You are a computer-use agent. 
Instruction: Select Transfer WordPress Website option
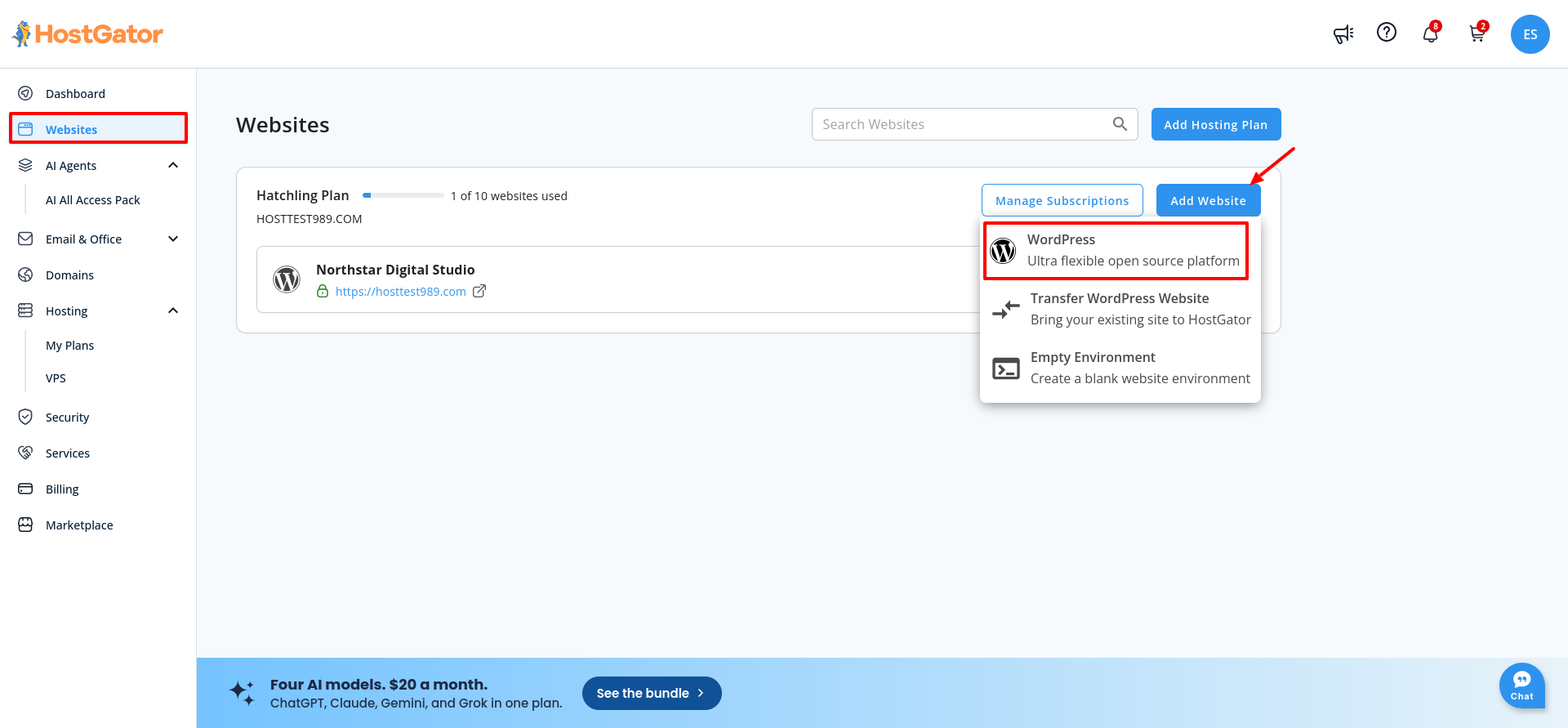pyautogui.click(x=1120, y=309)
